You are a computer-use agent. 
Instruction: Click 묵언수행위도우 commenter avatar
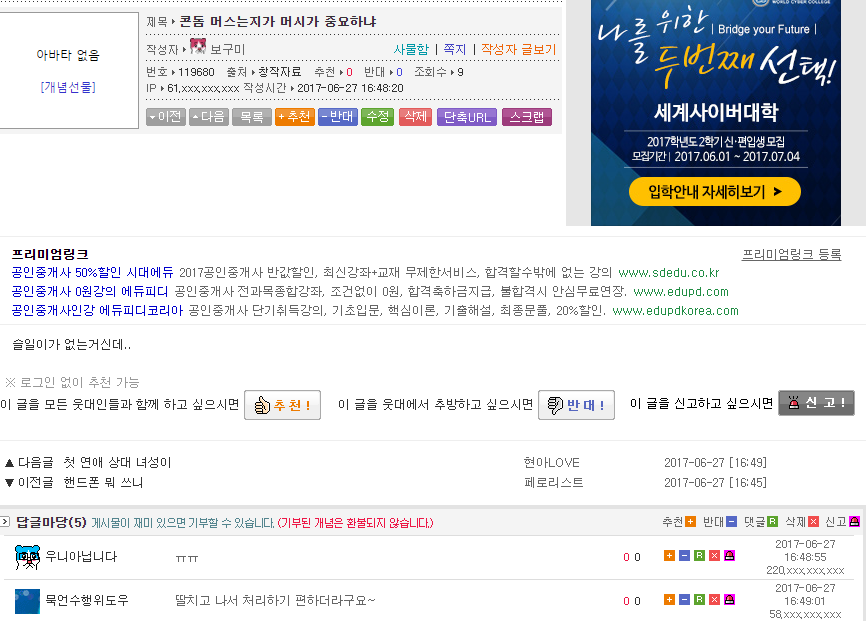(27, 601)
